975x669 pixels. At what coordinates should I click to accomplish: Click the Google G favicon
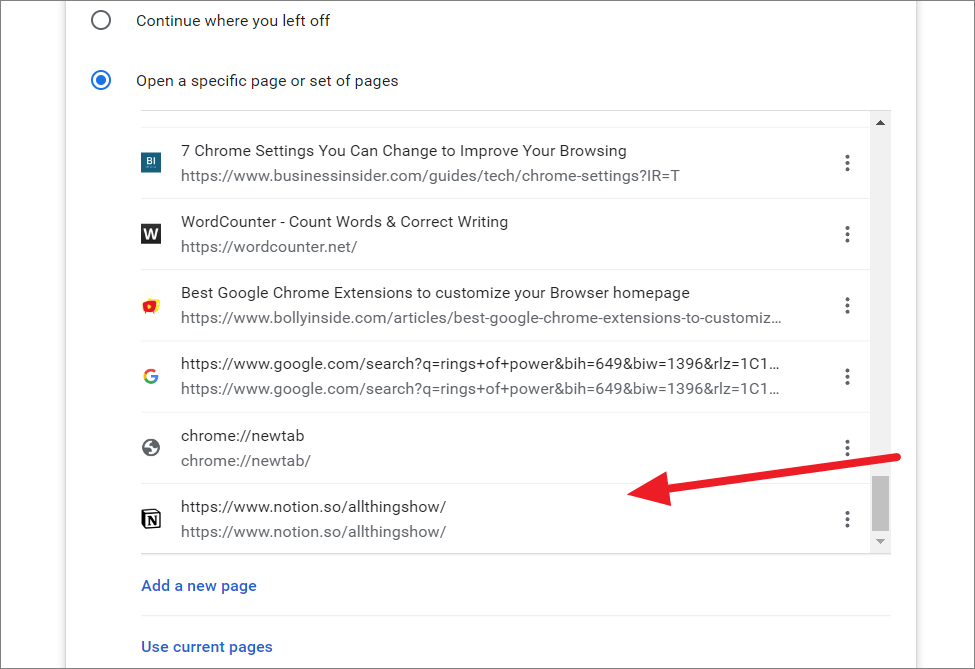point(151,376)
